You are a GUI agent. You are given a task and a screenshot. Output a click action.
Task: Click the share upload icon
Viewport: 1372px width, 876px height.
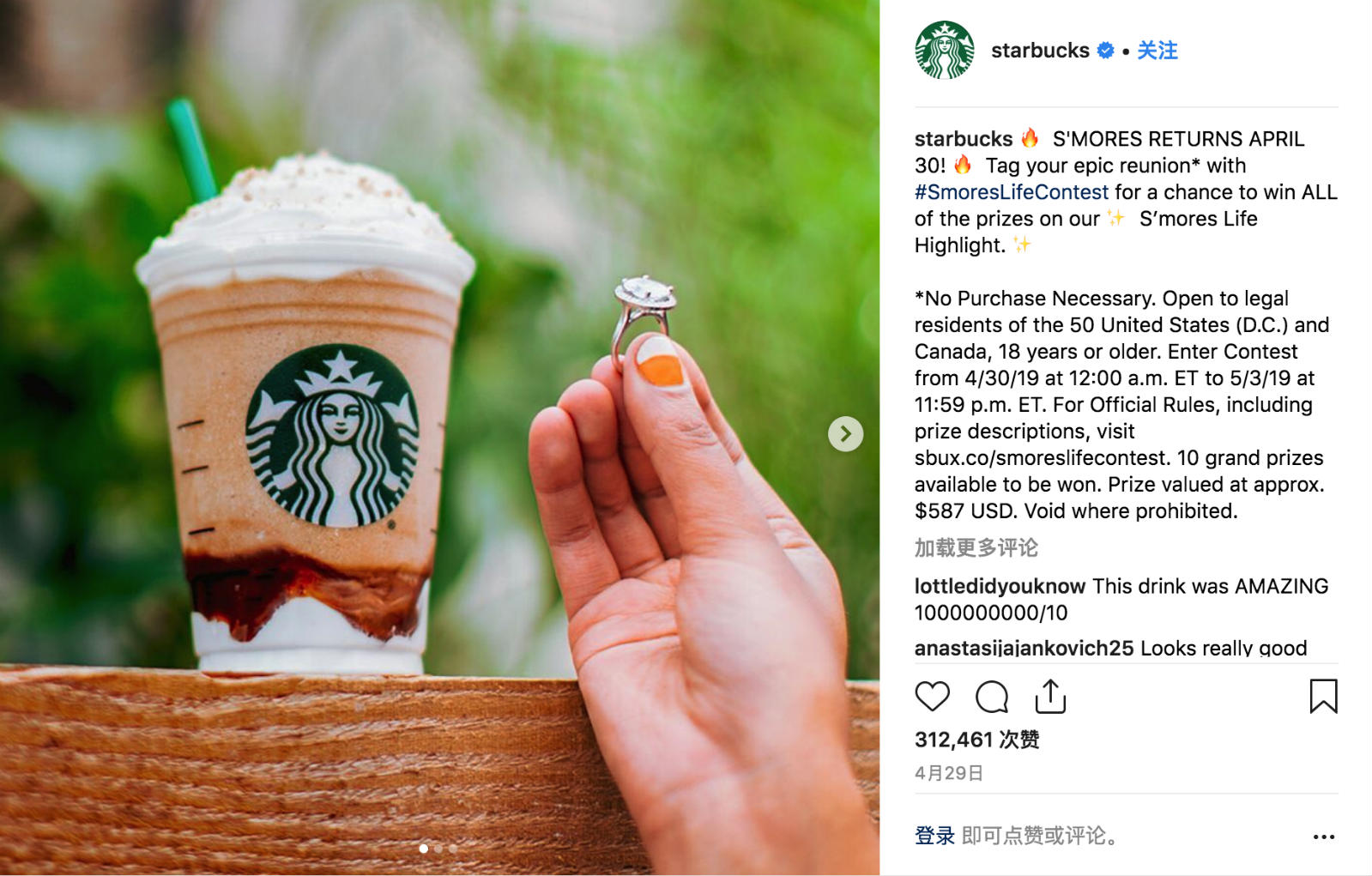(x=1050, y=696)
